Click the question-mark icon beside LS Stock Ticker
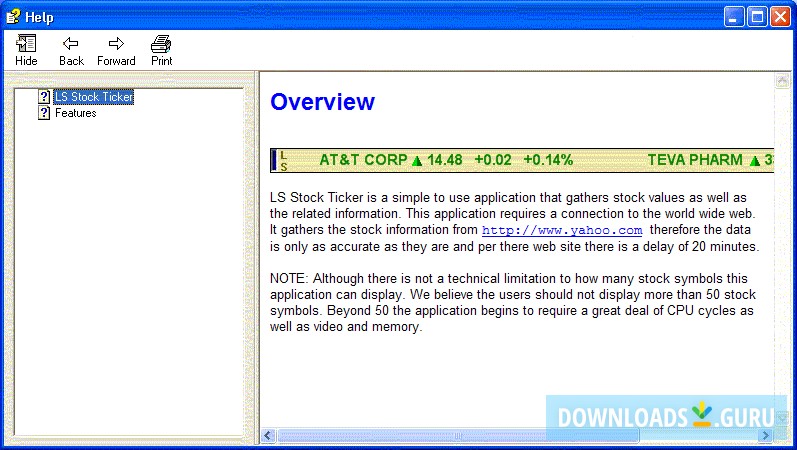Screen dimensions: 797x450 [x=44, y=97]
